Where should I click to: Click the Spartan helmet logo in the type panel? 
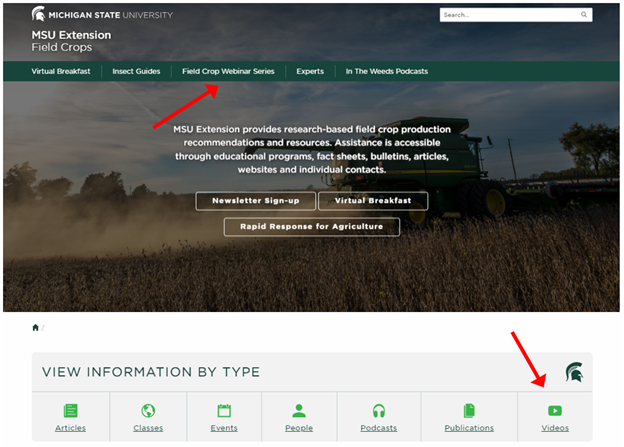click(574, 372)
